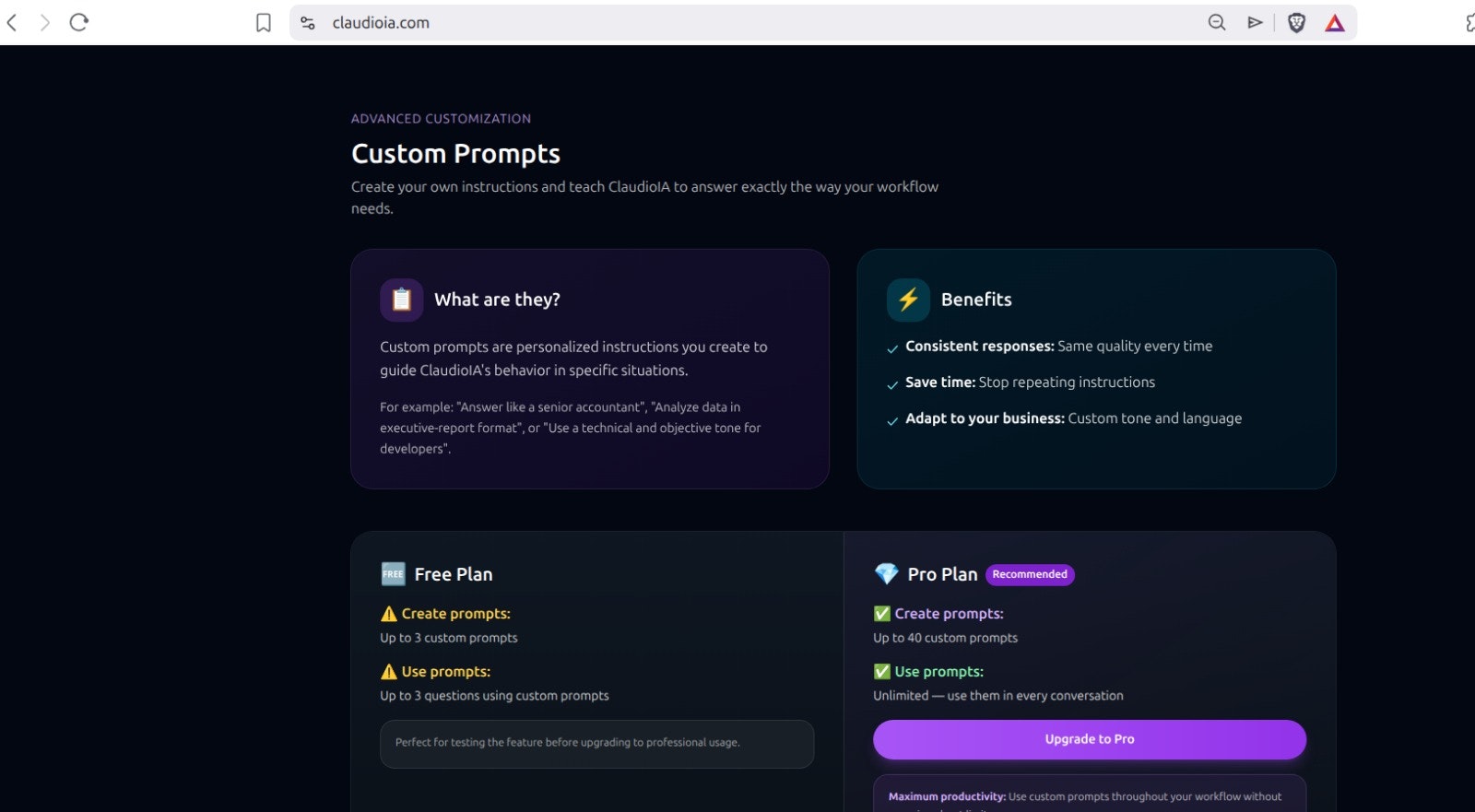The image size is (1475, 812).
Task: Click the Custom Prompts heading
Action: (455, 154)
